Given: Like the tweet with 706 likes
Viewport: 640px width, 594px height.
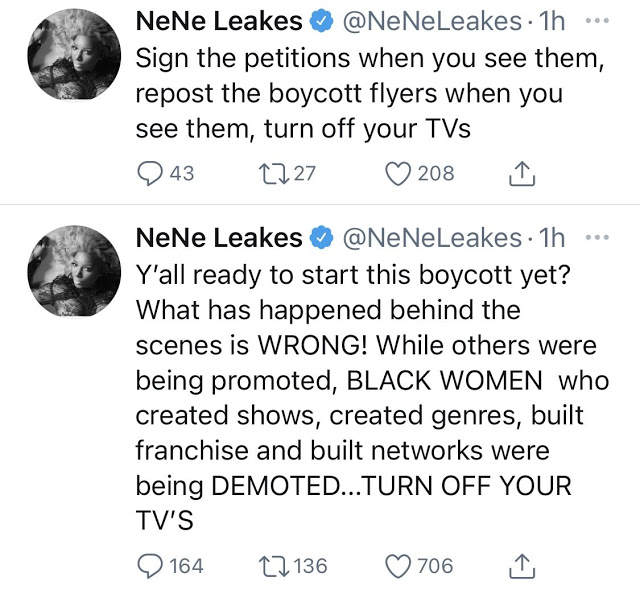Looking at the screenshot, I should tap(400, 566).
